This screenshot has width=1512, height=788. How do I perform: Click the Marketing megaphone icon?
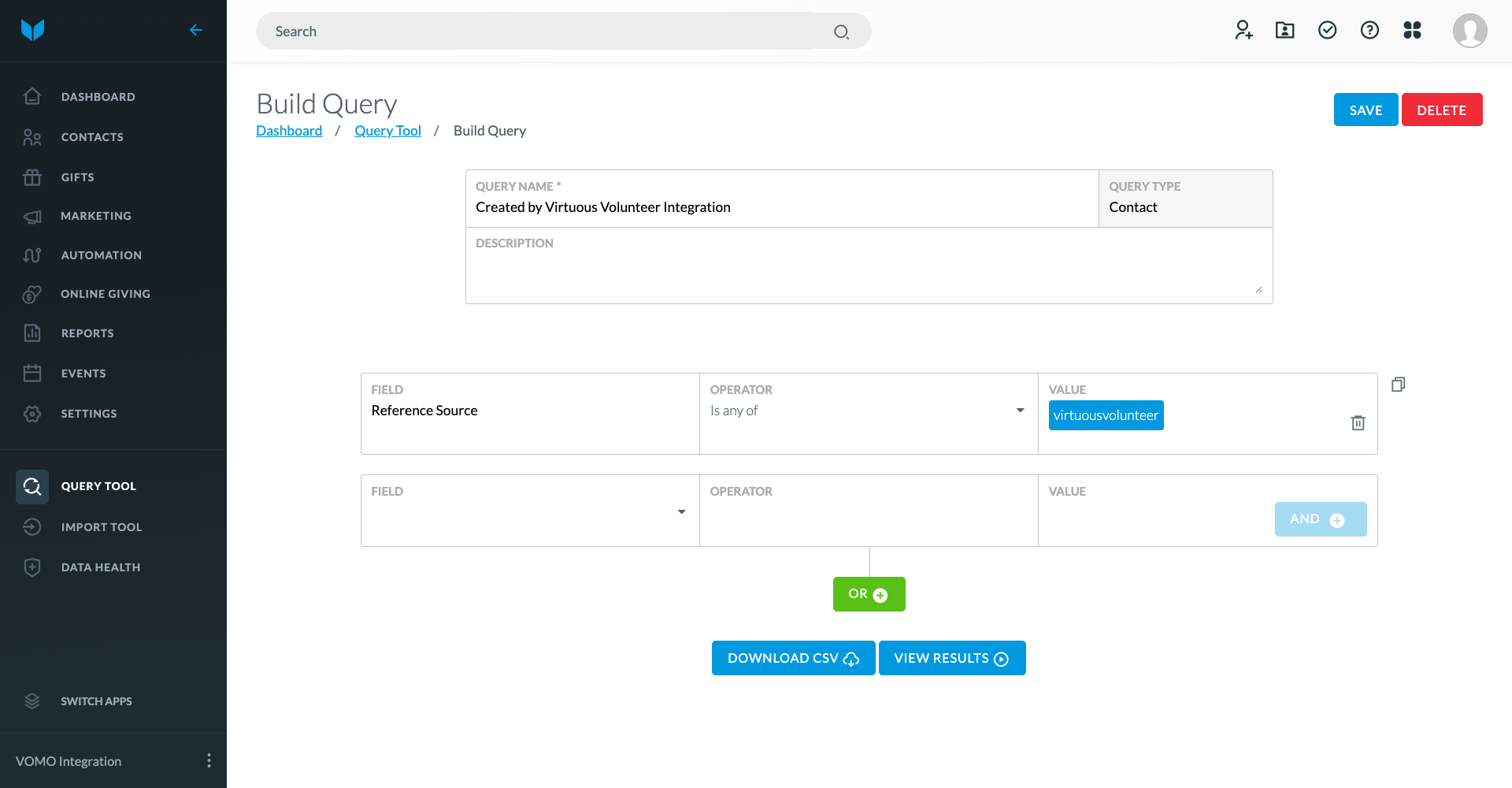pos(32,216)
